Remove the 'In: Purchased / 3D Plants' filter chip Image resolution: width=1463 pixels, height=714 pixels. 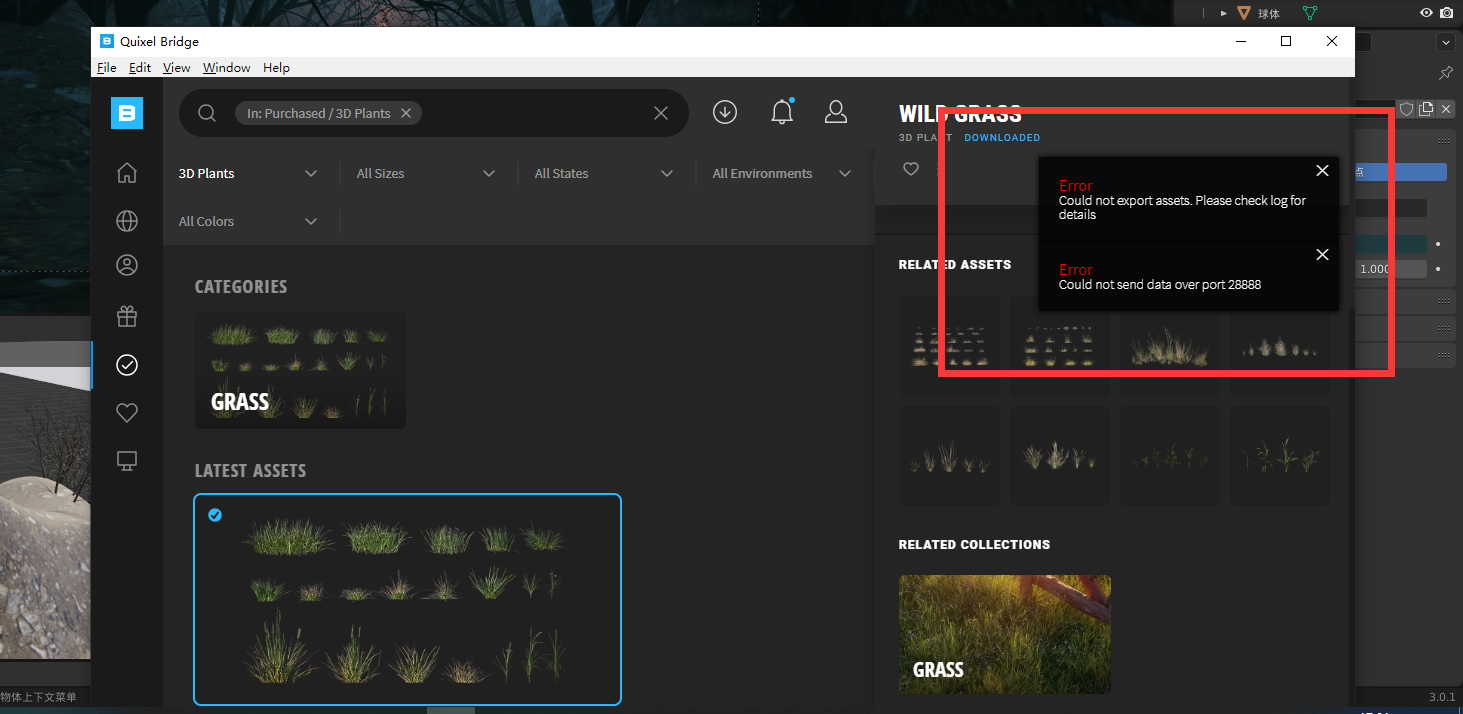(x=406, y=113)
